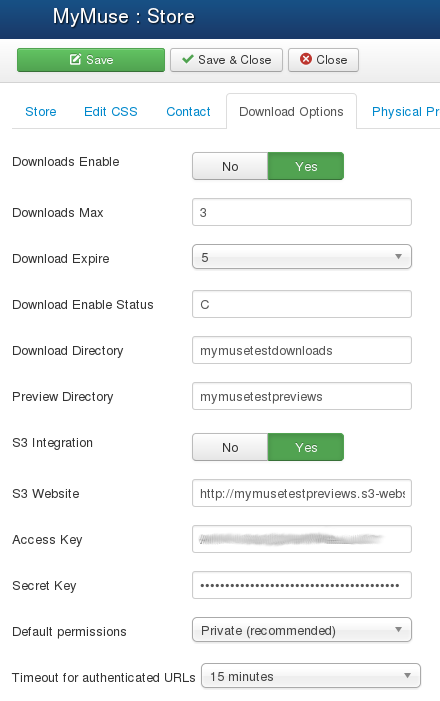Click the Save & Close button
This screenshot has height=701, width=440.
coord(226,60)
